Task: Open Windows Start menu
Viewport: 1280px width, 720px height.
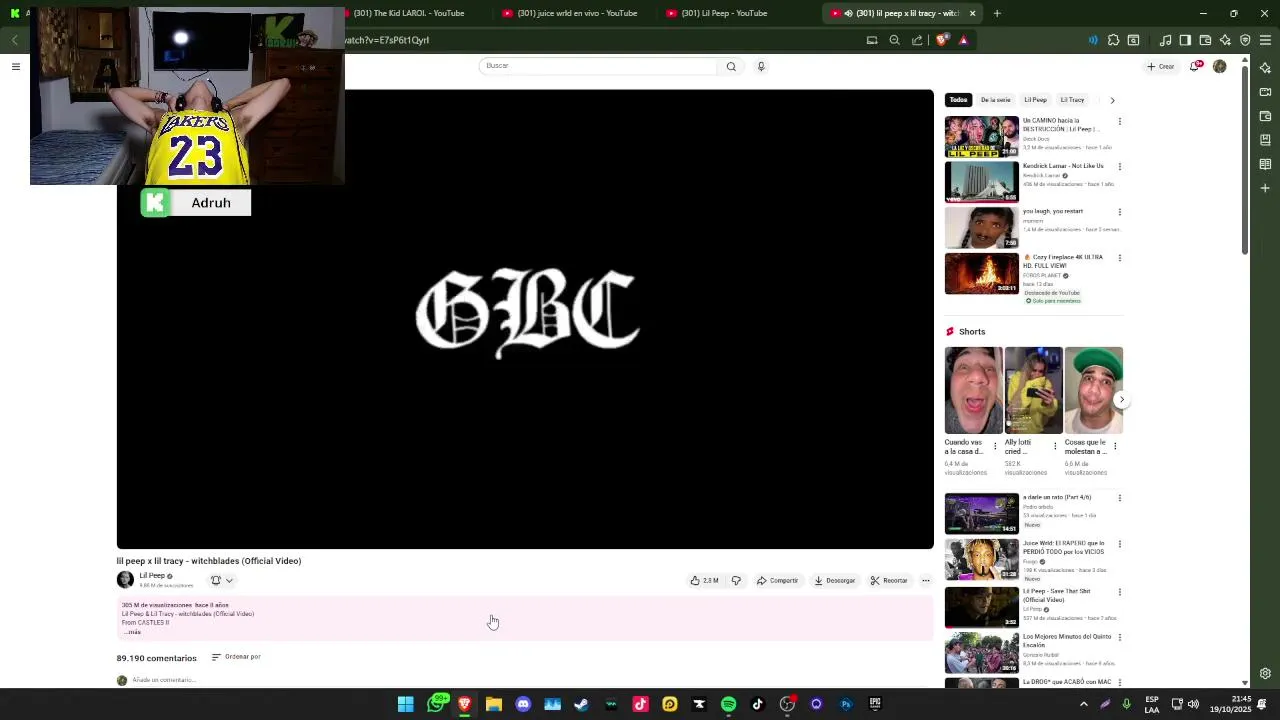Action: click(405, 704)
